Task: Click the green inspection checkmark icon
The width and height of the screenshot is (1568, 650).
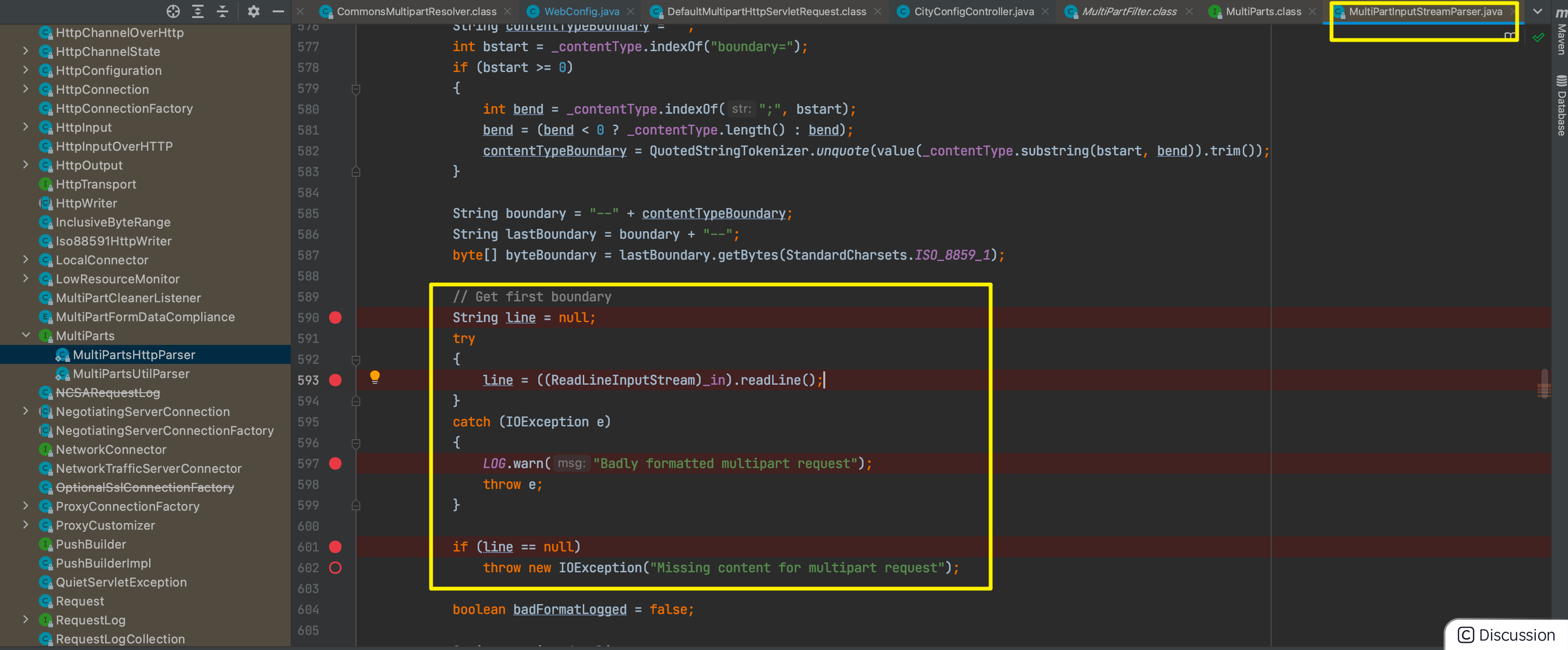Action: point(1538,38)
